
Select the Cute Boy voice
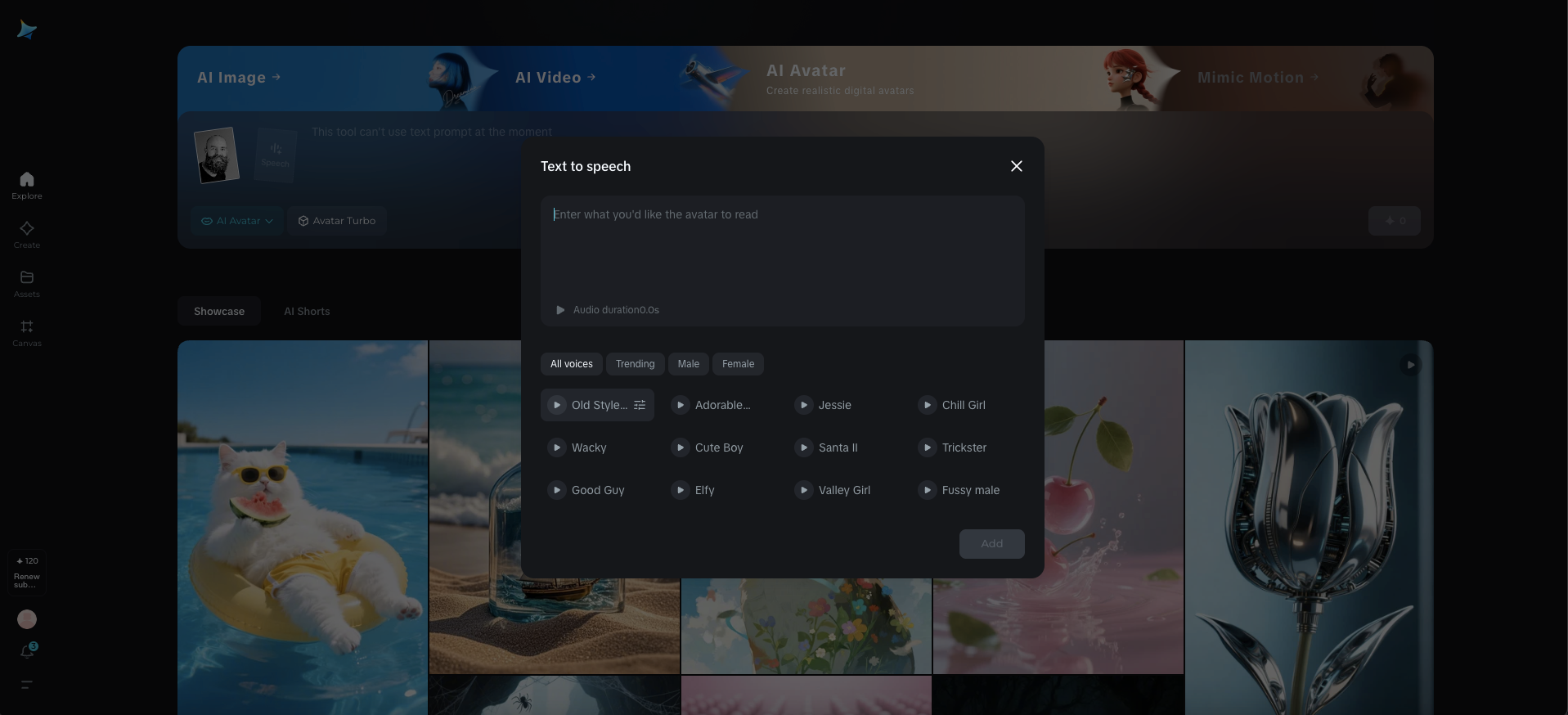721,447
